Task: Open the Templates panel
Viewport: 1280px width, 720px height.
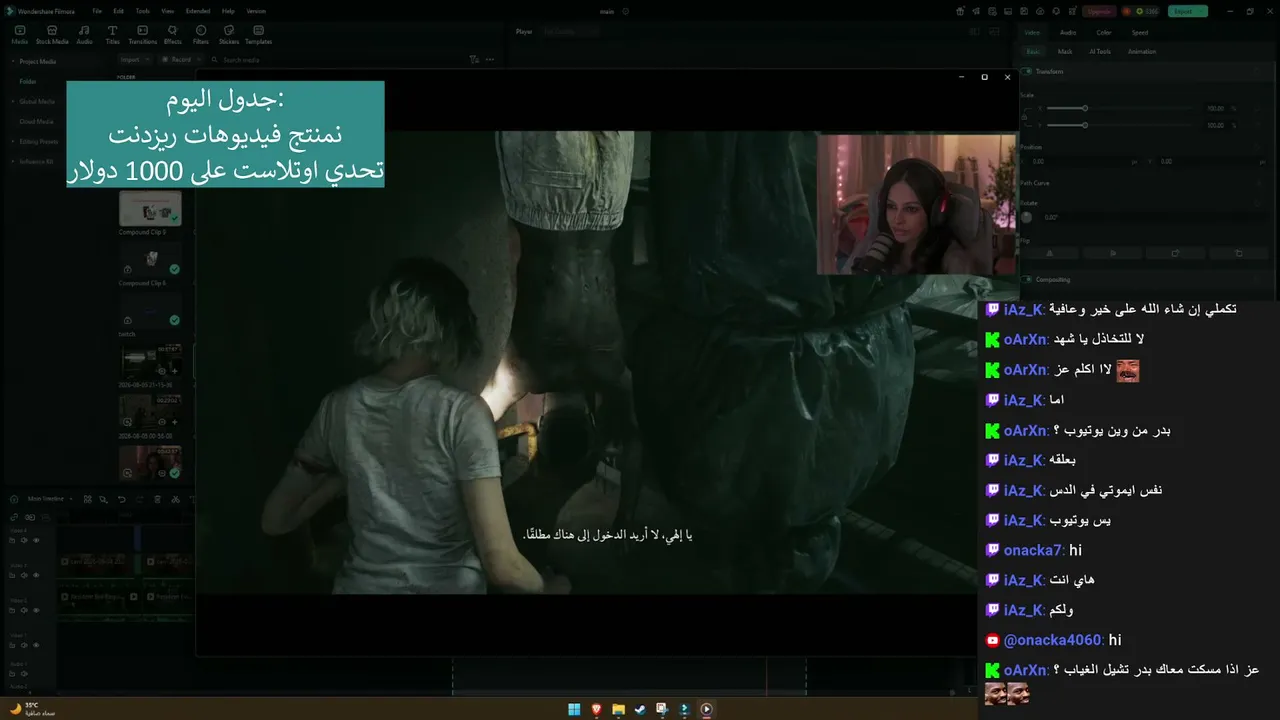Action: [x=258, y=34]
